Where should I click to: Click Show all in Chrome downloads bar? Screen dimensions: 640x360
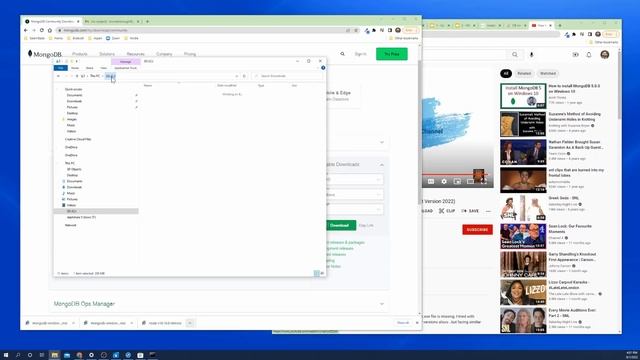click(403, 323)
